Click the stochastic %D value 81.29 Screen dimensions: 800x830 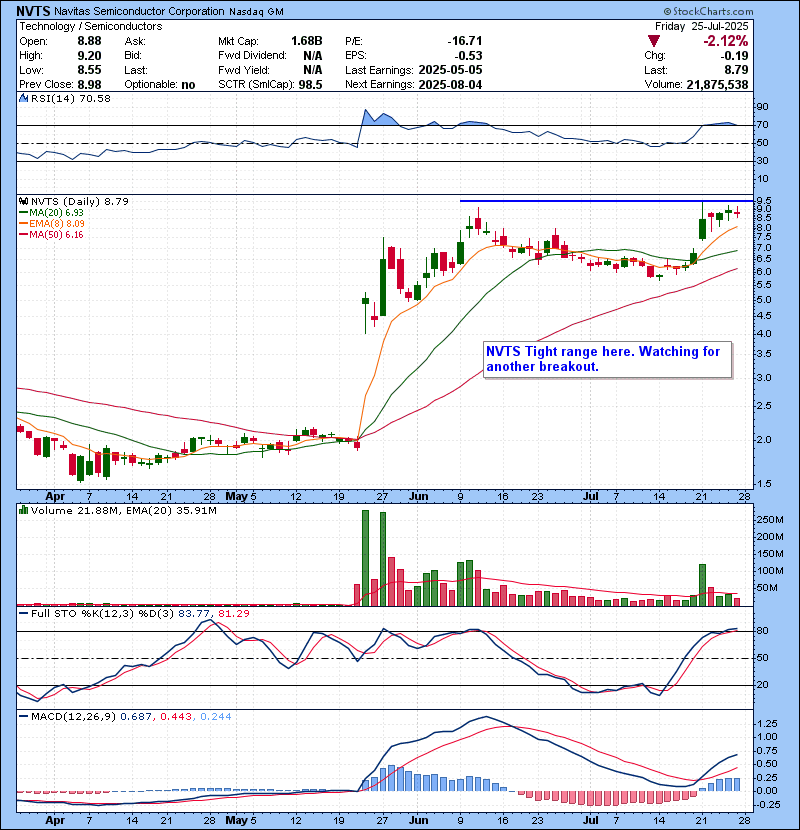(x=233, y=614)
